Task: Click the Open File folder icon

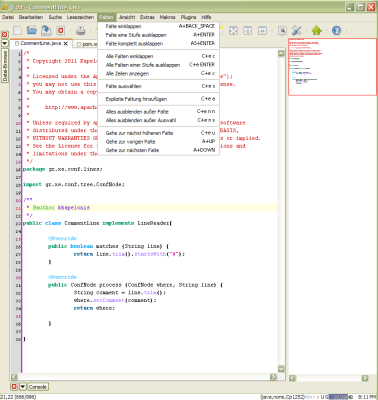Action: 32,31
